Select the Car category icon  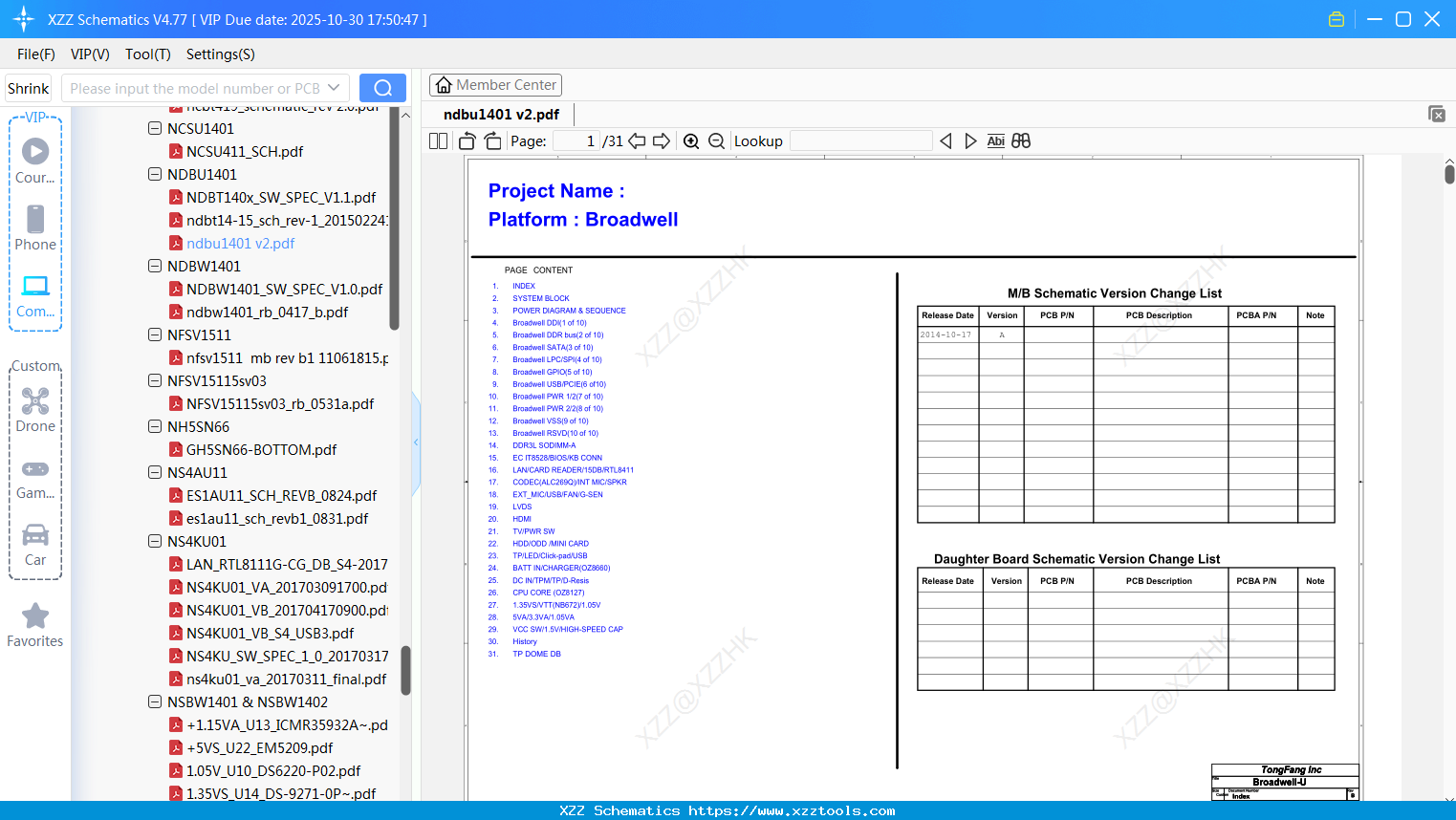(35, 545)
